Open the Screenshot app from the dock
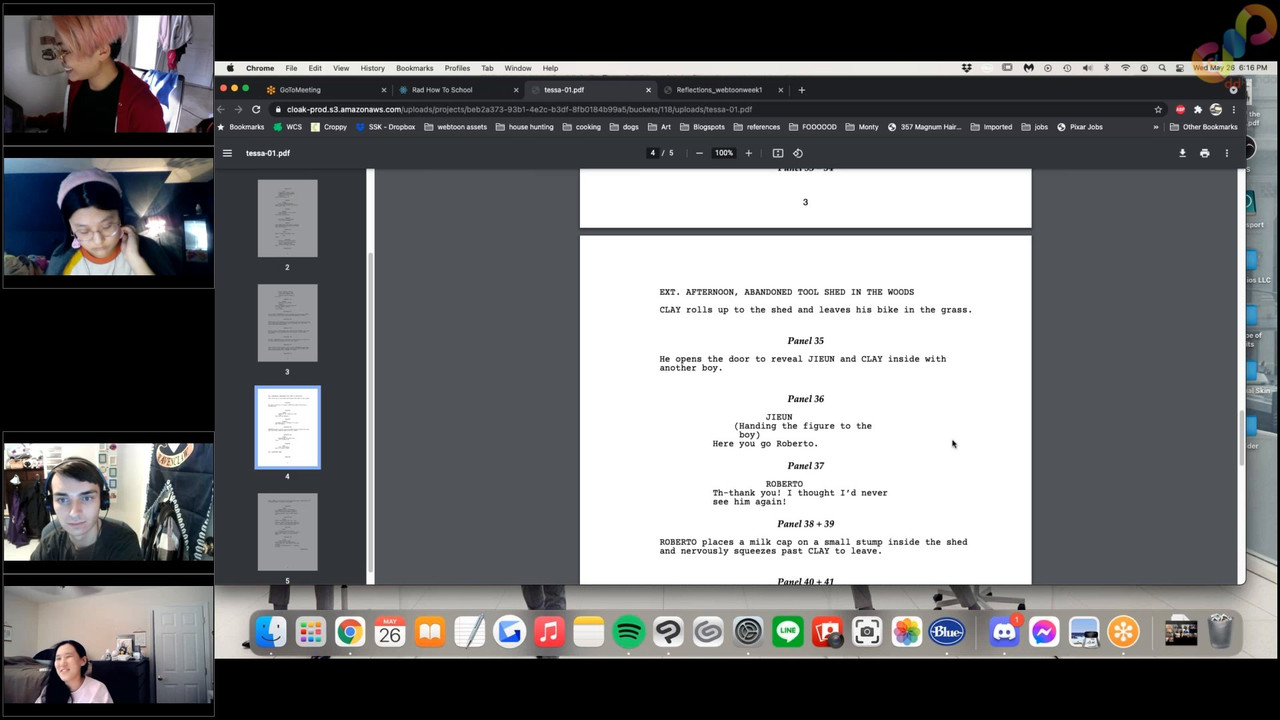Image resolution: width=1280 pixels, height=720 pixels. point(866,631)
